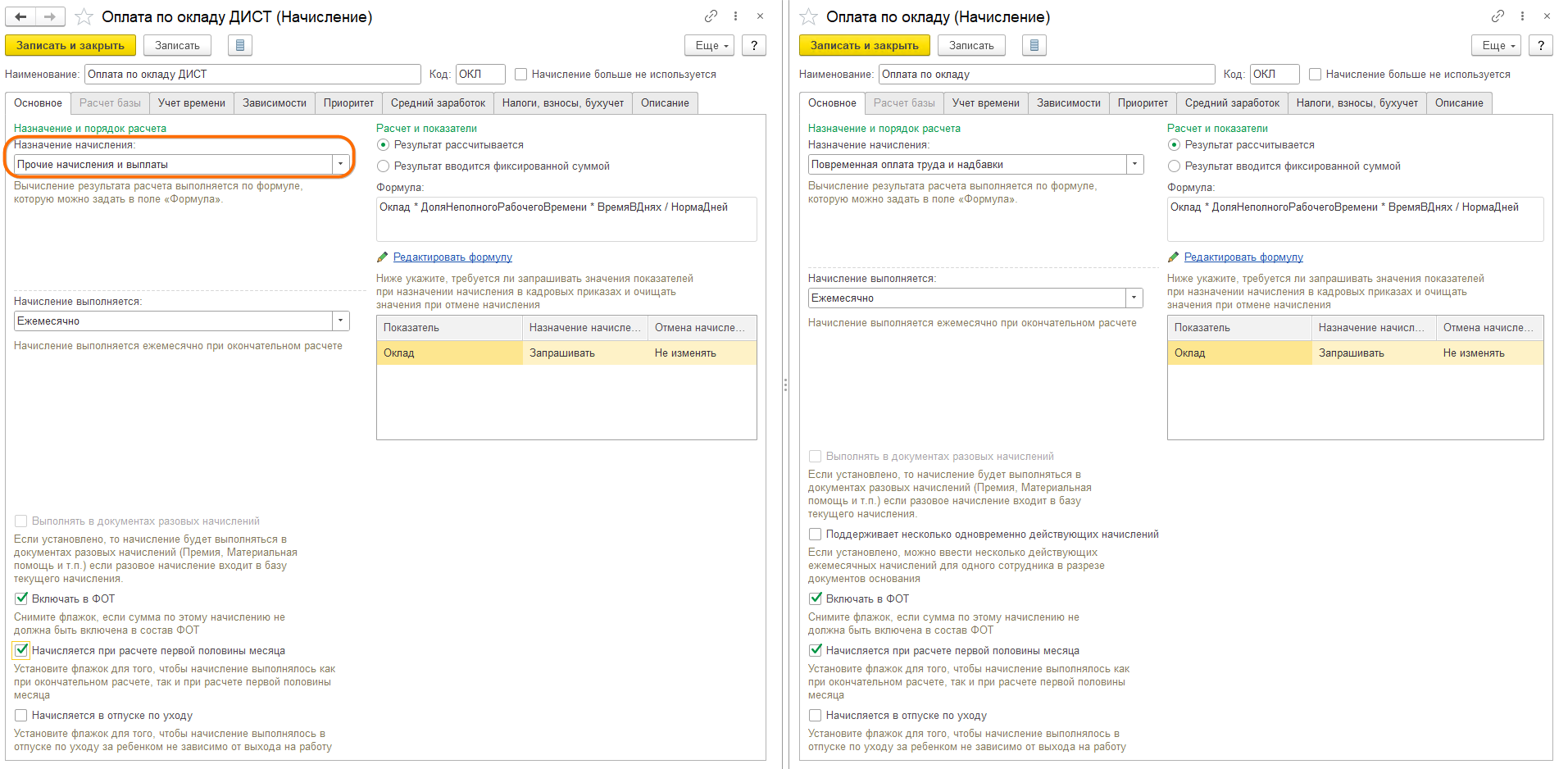Image resolution: width=1568 pixels, height=769 pixels.
Task: Expand 'Начисление выполняется' dropdown in right form
Action: pyautogui.click(x=1134, y=298)
